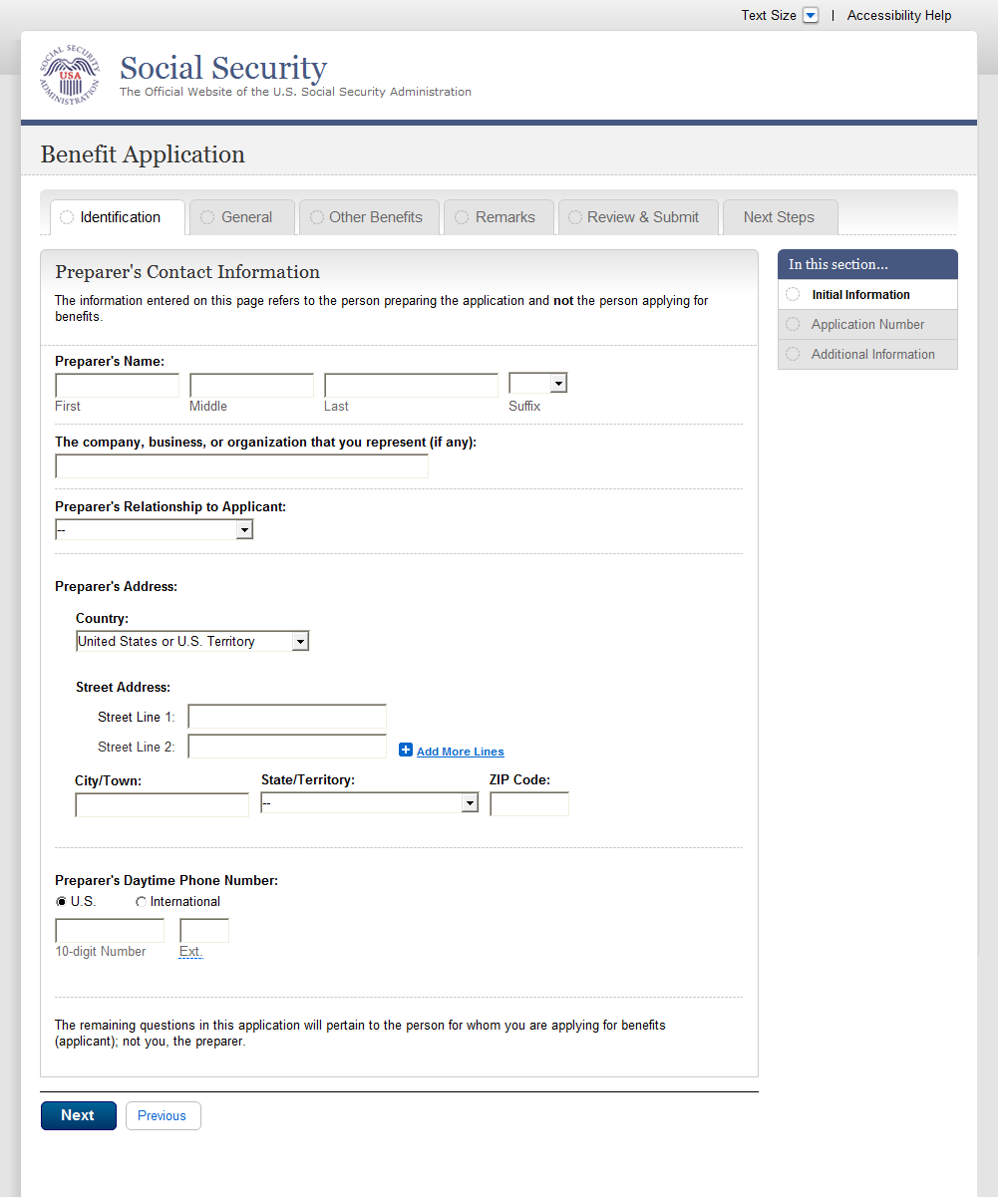Image resolution: width=1005 pixels, height=1204 pixels.
Task: Open the Country dropdown
Action: tap(192, 642)
